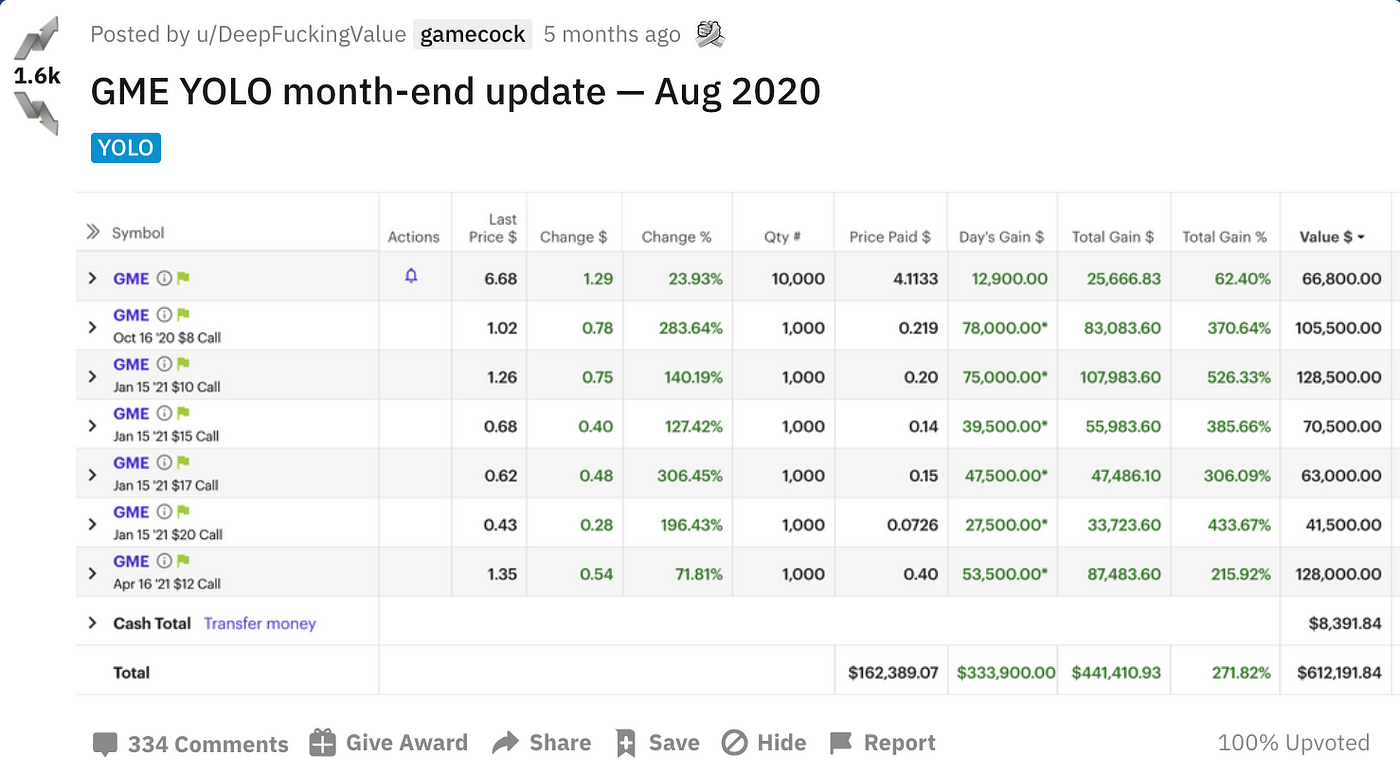This screenshot has height=777, width=1400.
Task: Click the post title GME YOLO month-end update
Action: coord(455,92)
